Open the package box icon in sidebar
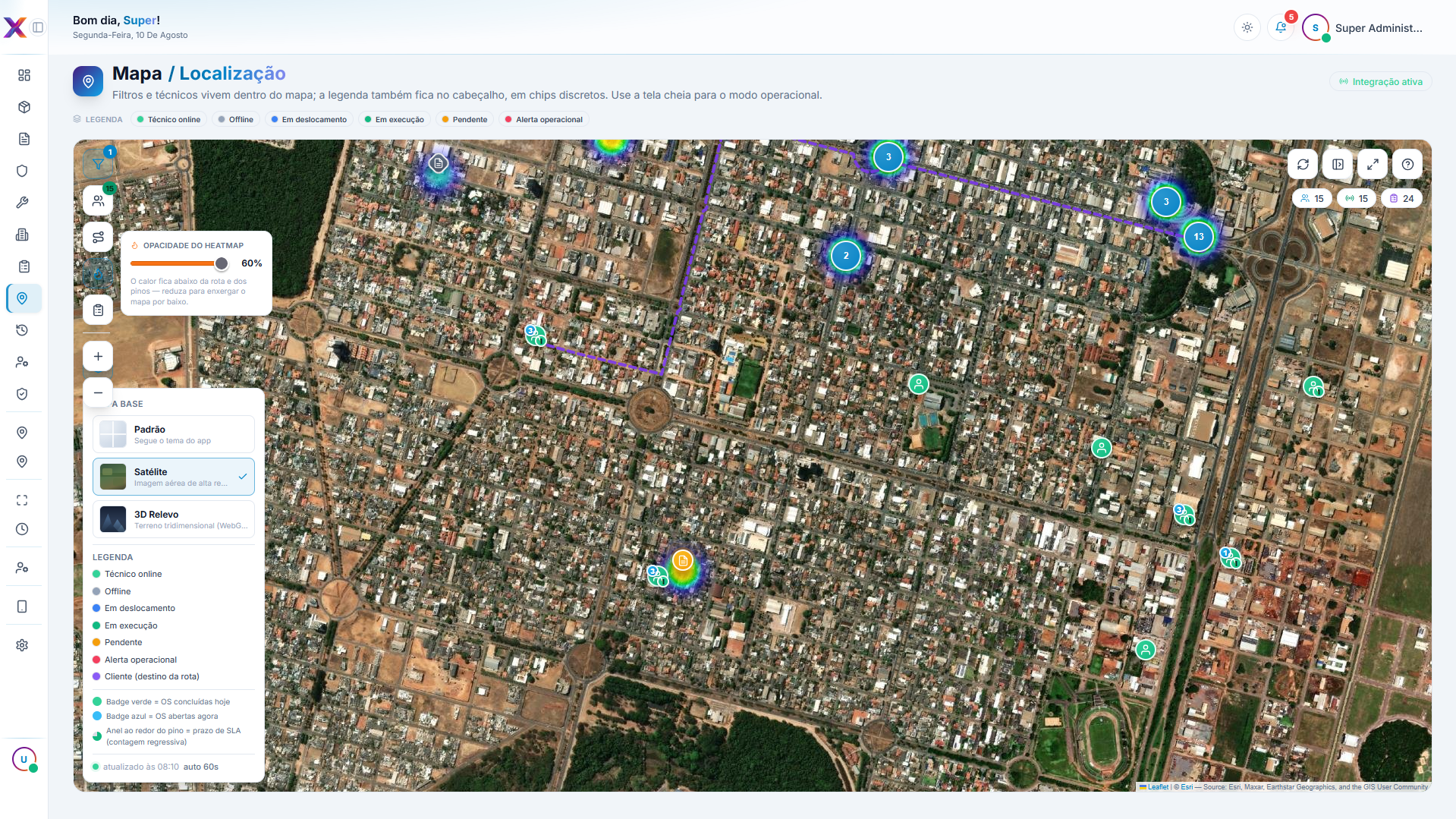Image resolution: width=1456 pixels, height=819 pixels. pos(24,107)
